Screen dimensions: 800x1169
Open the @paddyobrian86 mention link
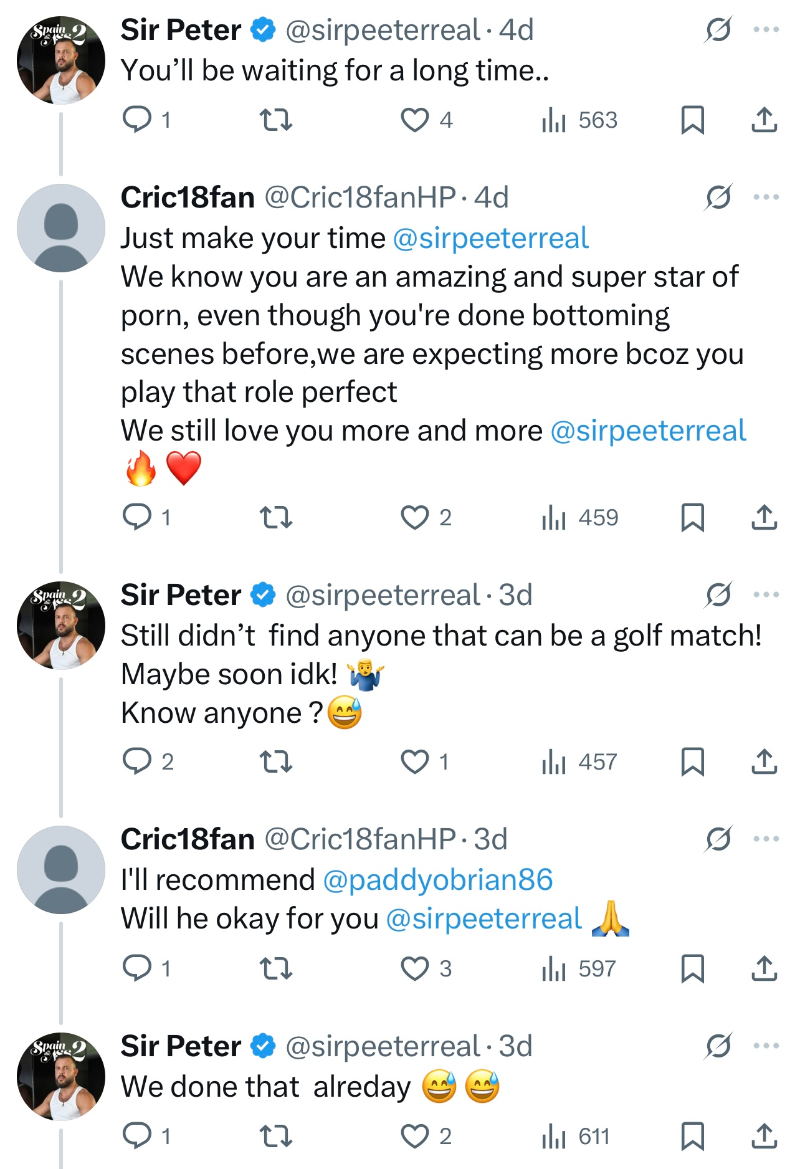click(438, 879)
